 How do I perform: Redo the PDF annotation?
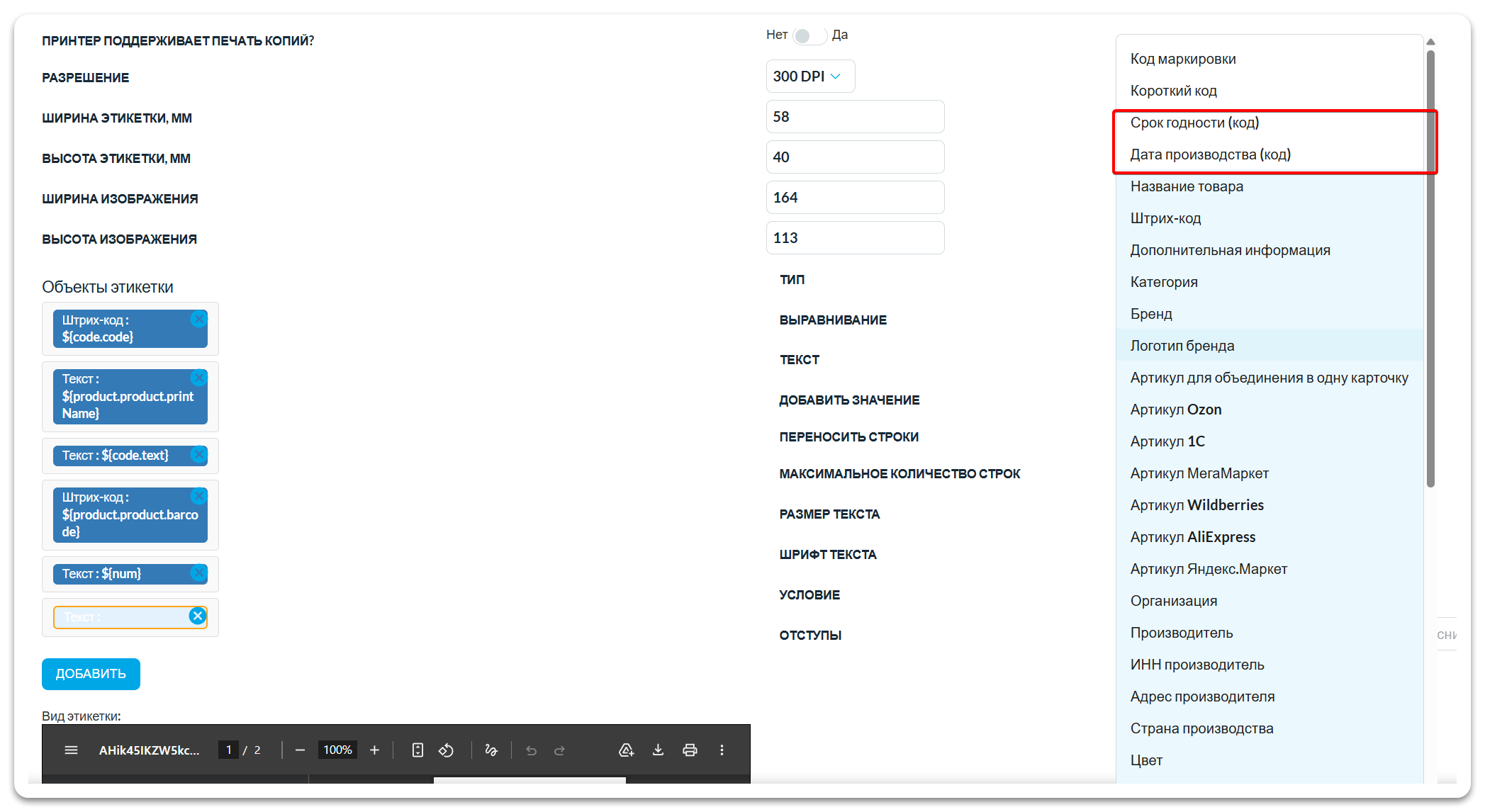(x=559, y=750)
